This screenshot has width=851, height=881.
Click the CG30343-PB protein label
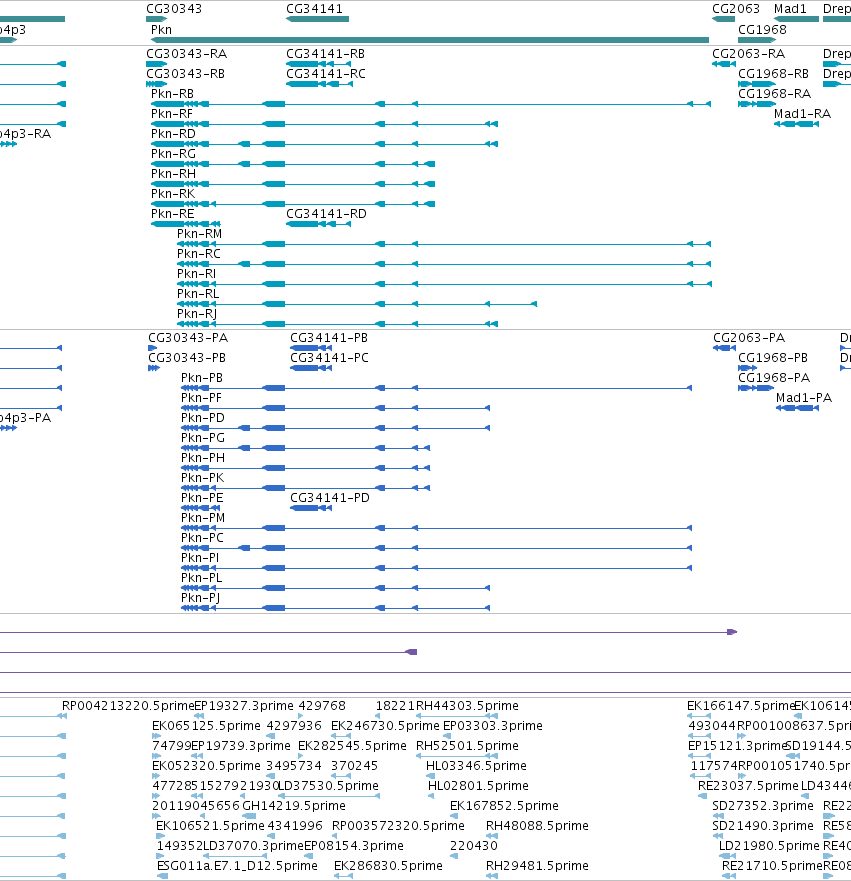[187, 358]
